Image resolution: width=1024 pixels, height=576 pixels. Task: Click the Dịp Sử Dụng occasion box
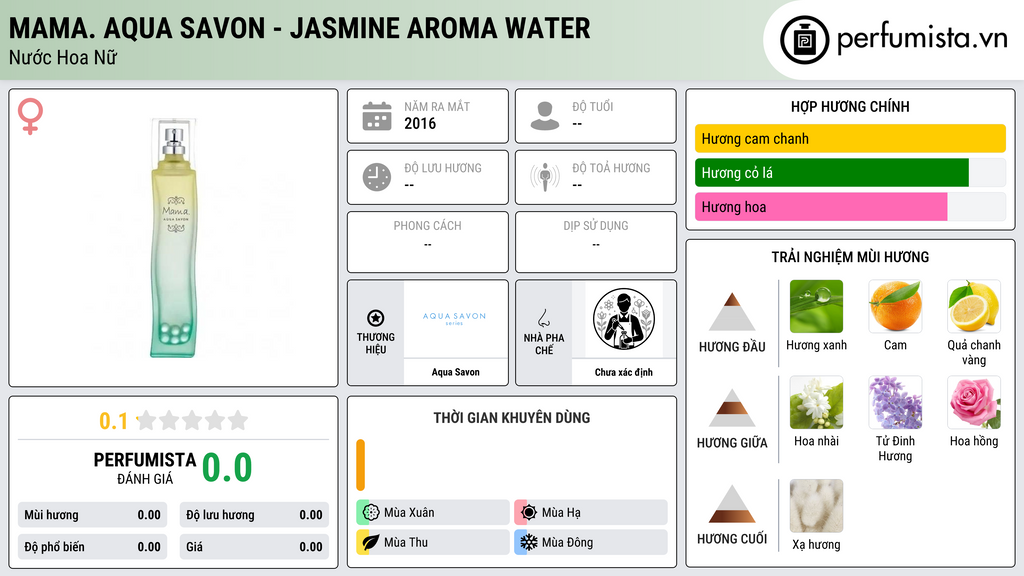(596, 242)
